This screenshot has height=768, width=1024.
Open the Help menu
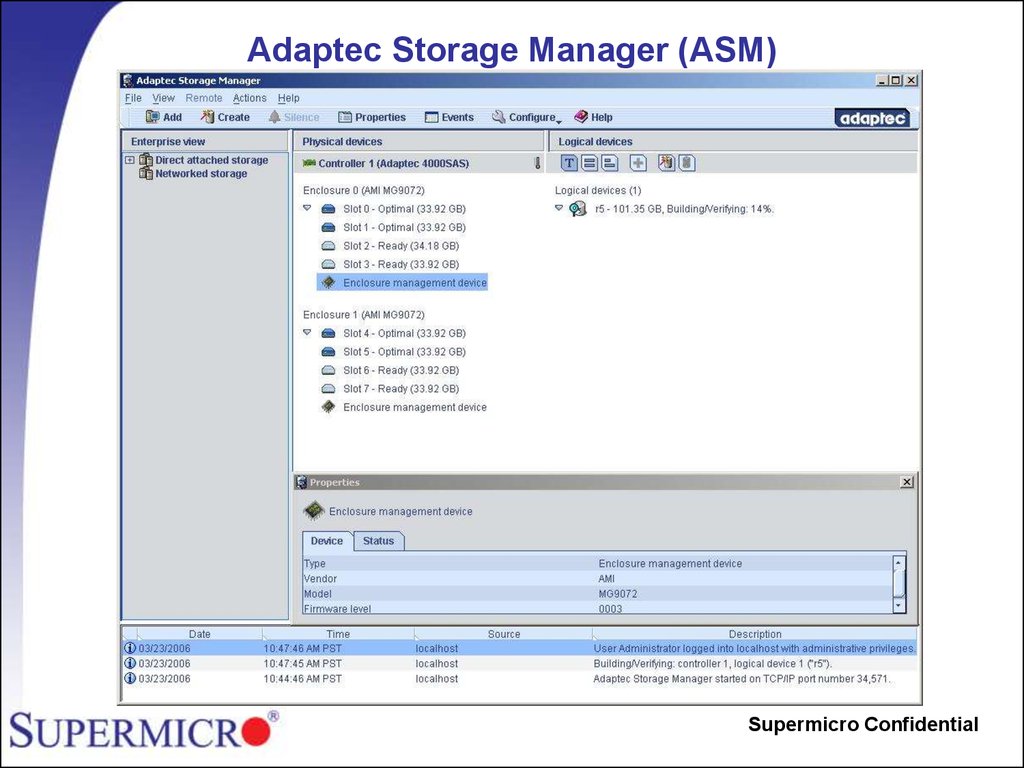coord(288,98)
